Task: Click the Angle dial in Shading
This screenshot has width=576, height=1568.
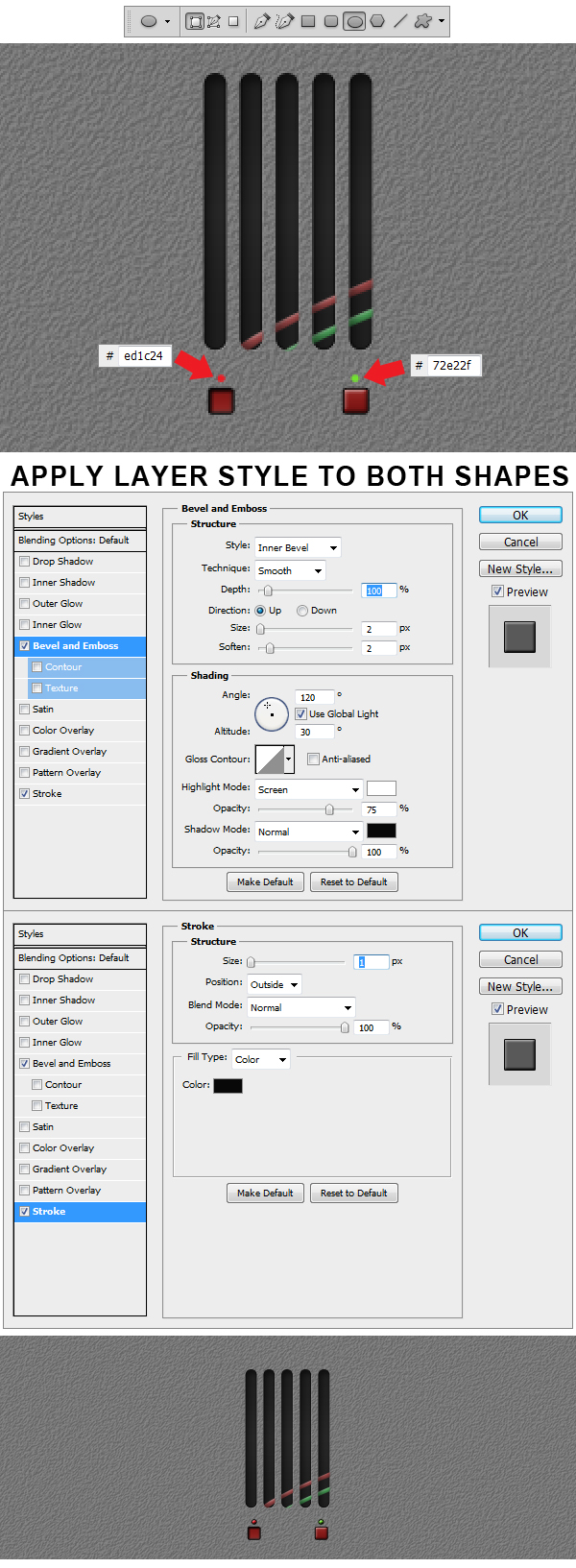Action: (272, 714)
